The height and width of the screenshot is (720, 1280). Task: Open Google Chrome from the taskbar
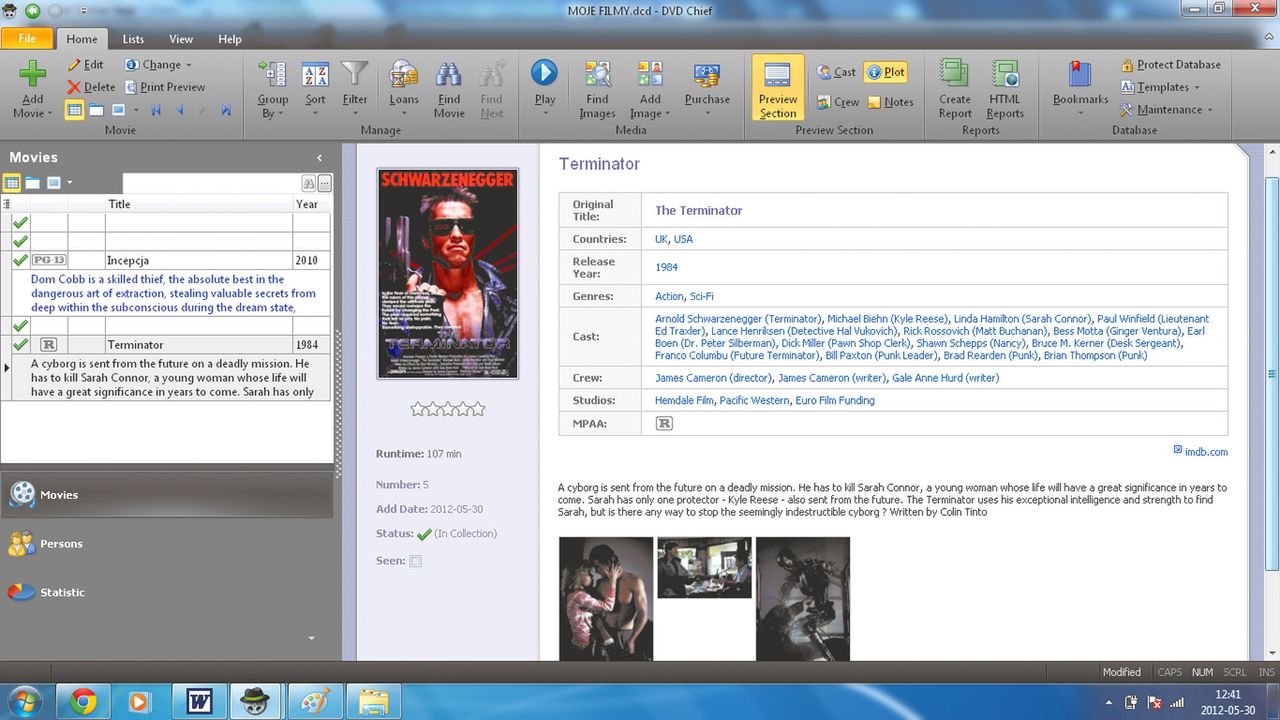tap(83, 702)
